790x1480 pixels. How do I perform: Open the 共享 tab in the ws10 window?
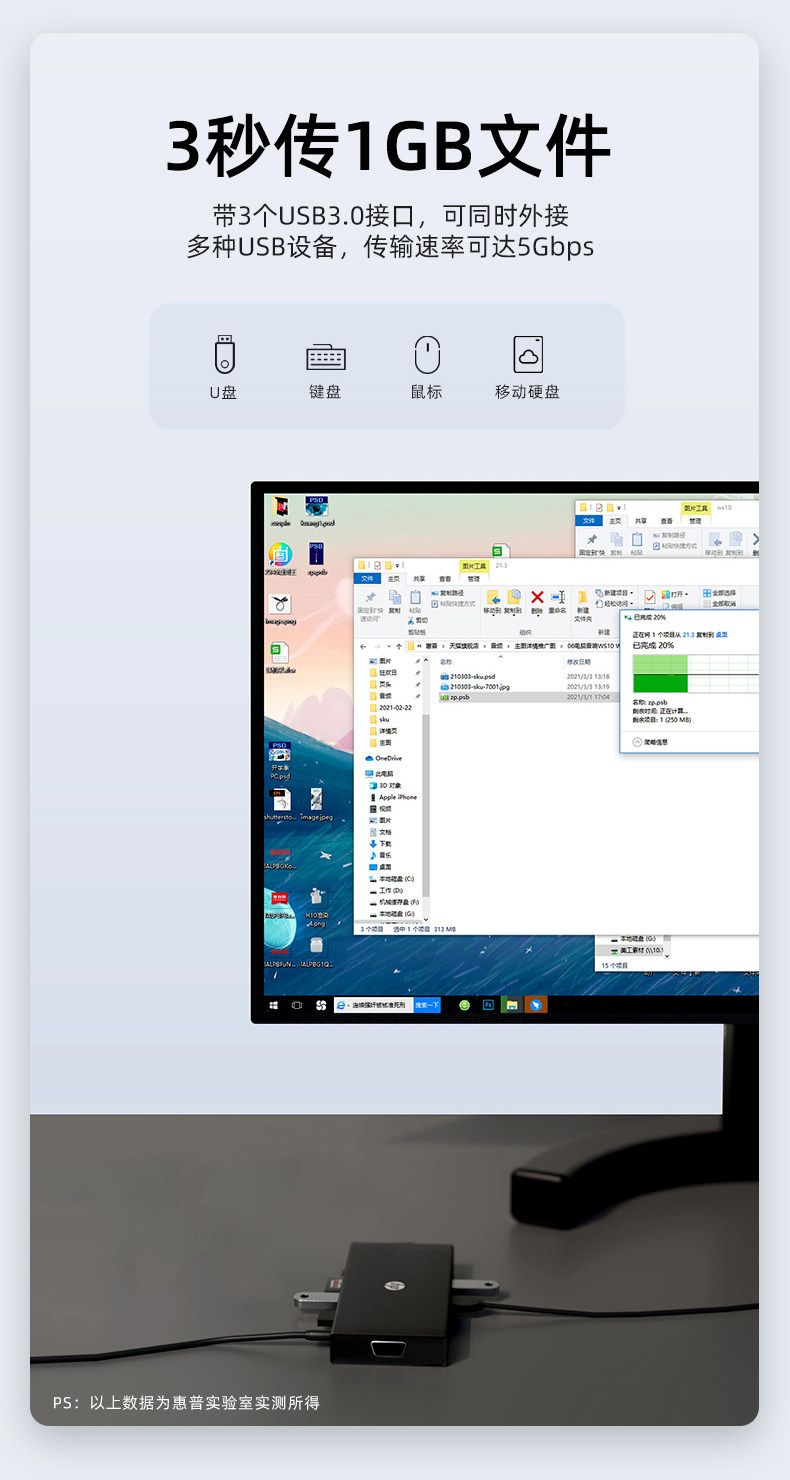click(x=641, y=521)
